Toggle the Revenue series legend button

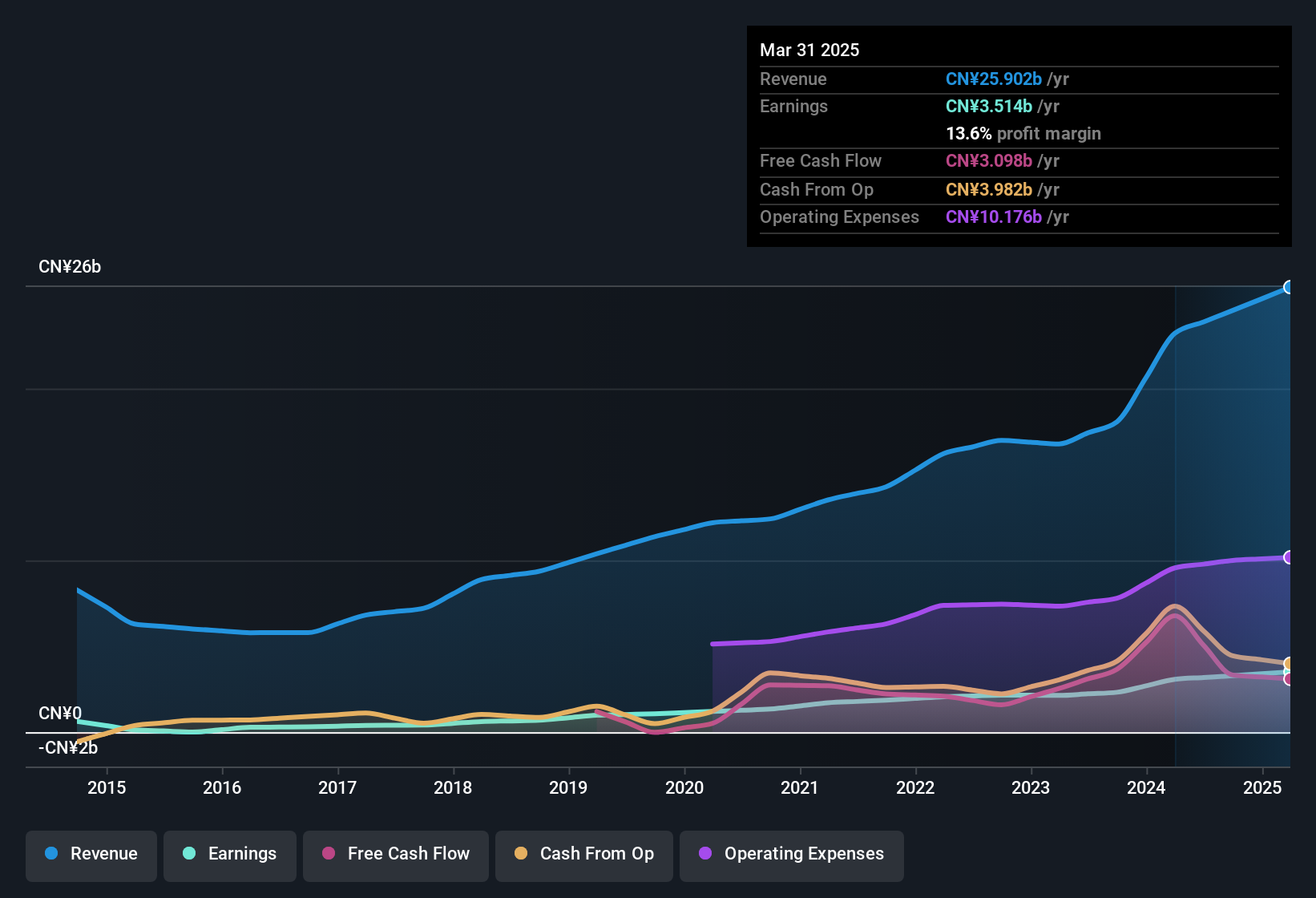(91, 854)
